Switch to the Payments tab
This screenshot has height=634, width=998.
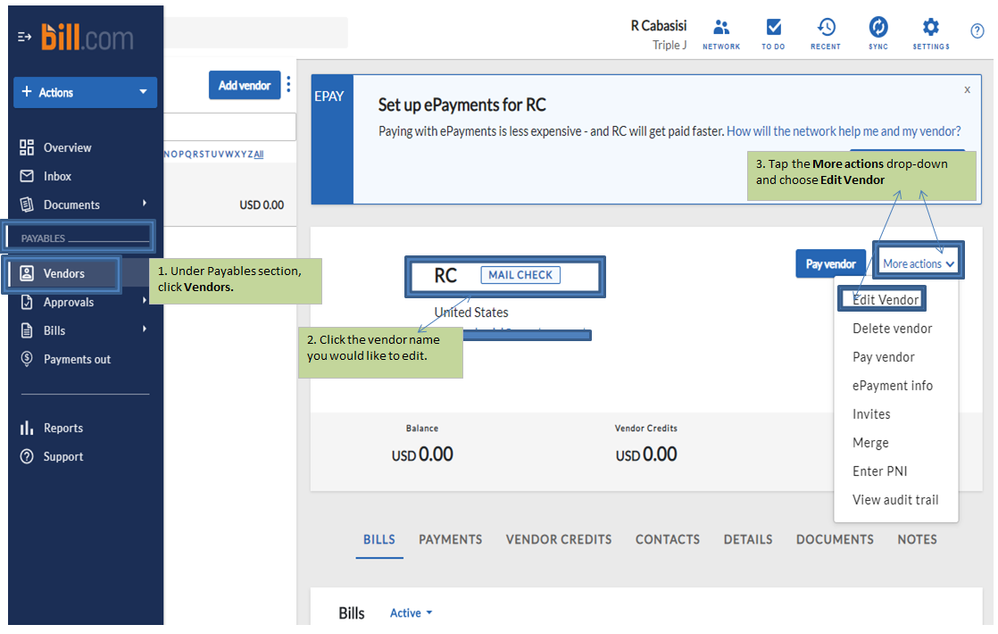(450, 539)
